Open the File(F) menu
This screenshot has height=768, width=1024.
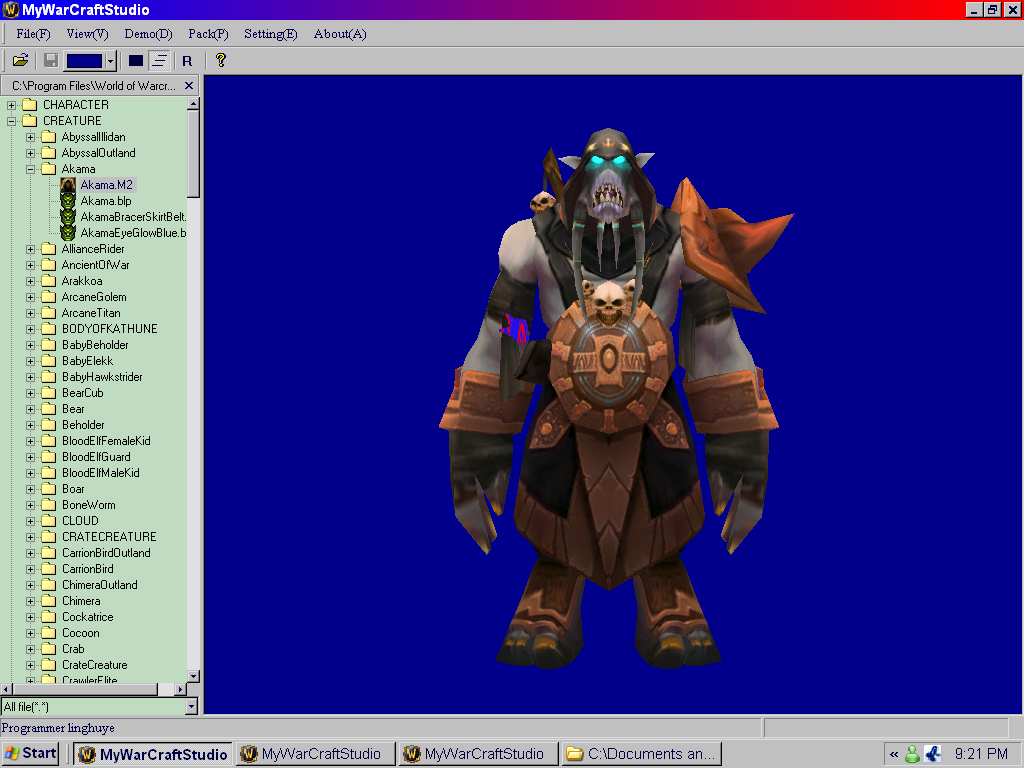(33, 34)
